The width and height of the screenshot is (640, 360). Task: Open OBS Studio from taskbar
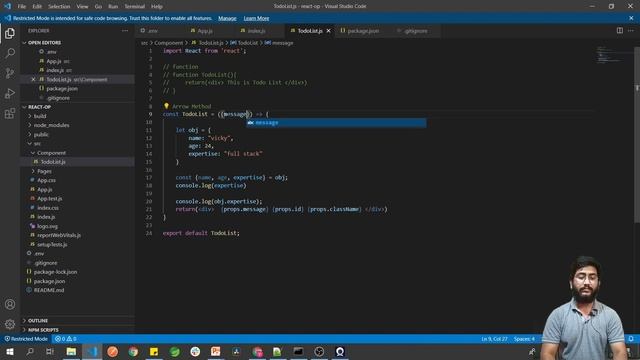coord(319,351)
